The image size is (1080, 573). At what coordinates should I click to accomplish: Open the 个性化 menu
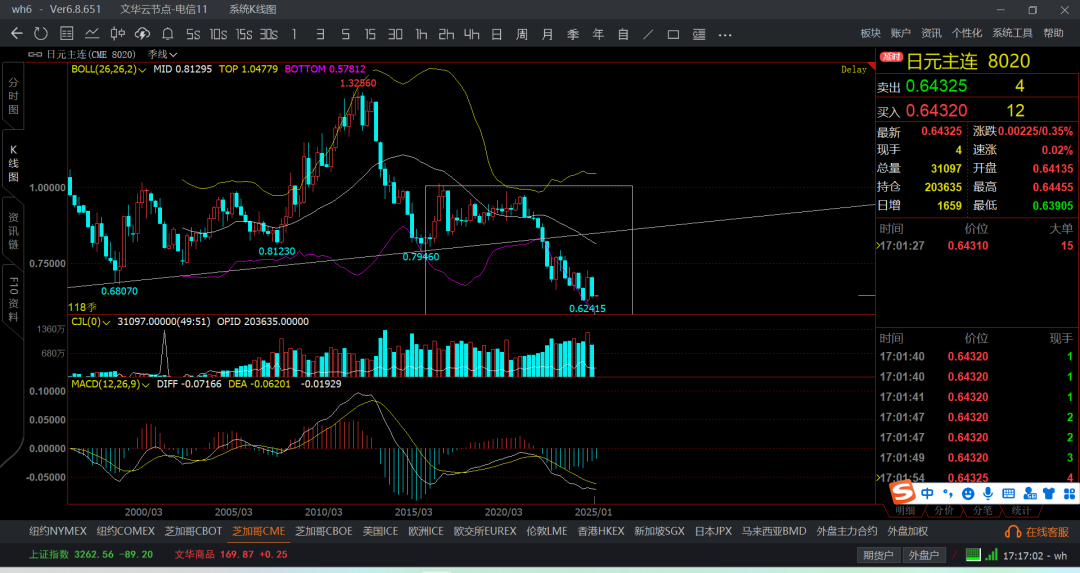click(x=966, y=33)
